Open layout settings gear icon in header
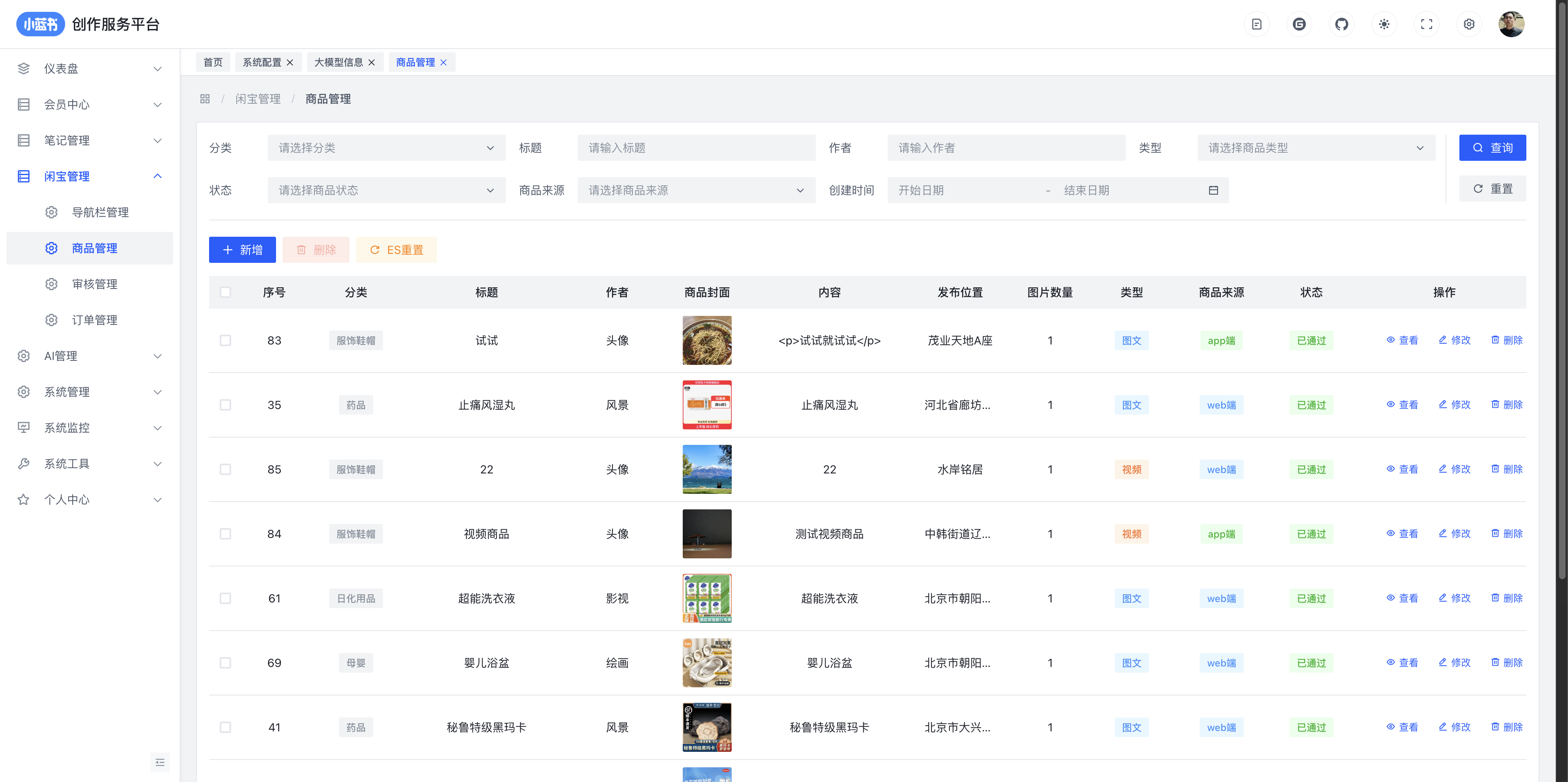The width and height of the screenshot is (1568, 782). pos(1469,24)
